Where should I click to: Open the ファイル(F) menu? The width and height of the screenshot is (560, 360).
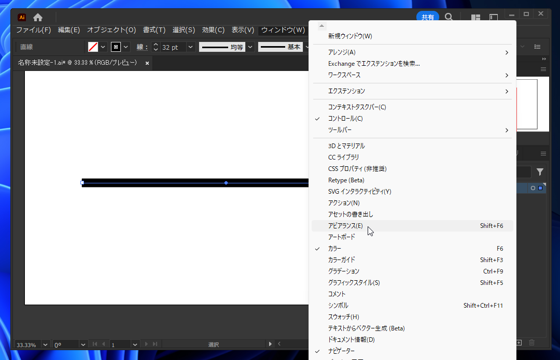click(x=34, y=30)
